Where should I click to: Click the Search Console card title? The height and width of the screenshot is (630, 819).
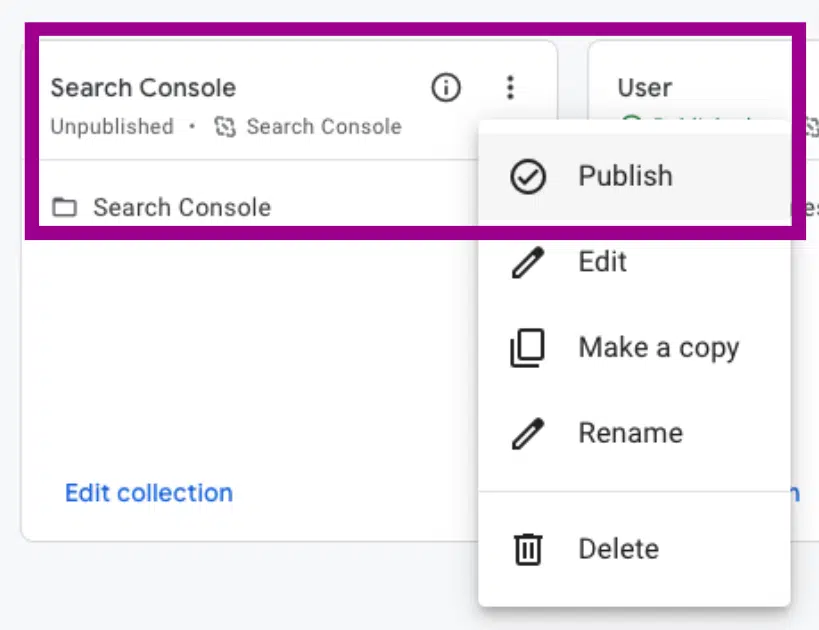point(143,88)
